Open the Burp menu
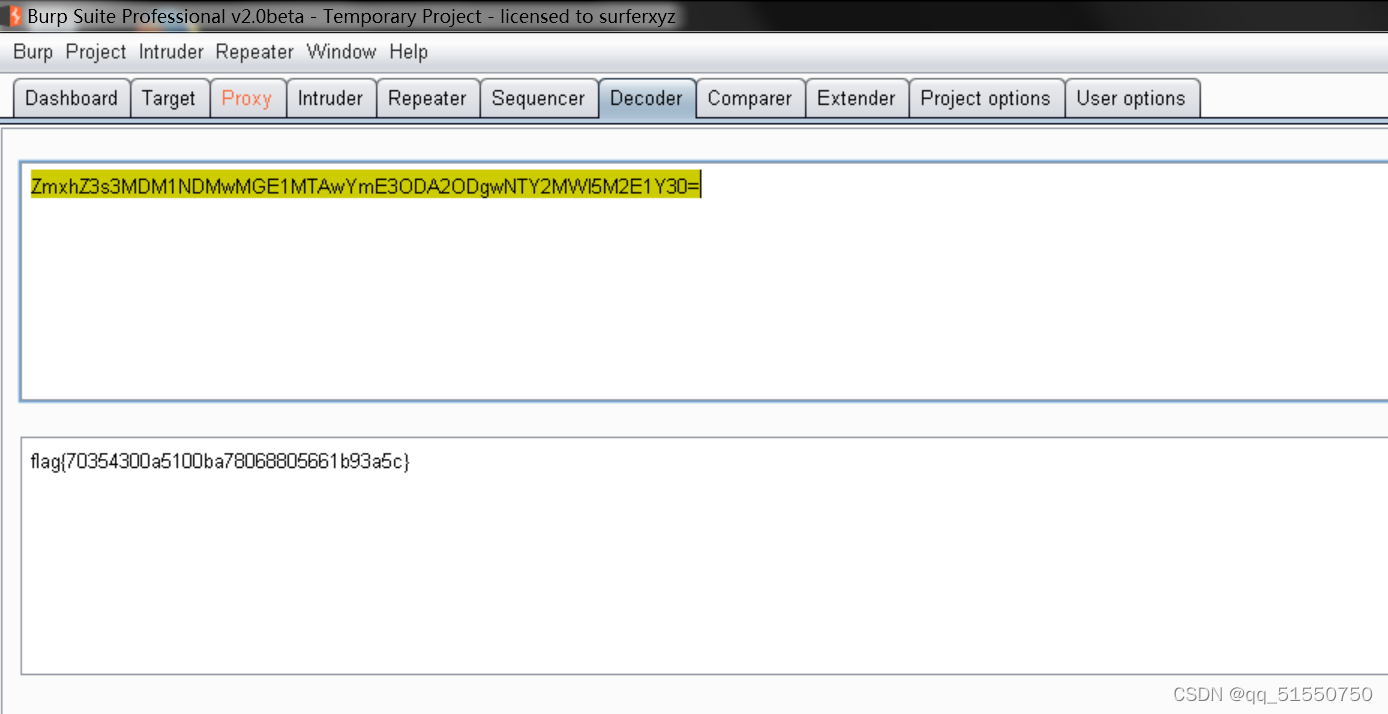This screenshot has height=714, width=1388. coord(32,52)
